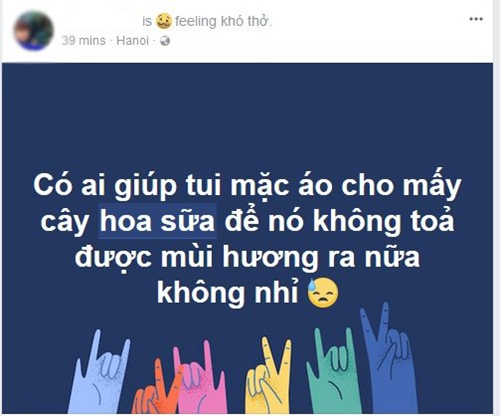Click the blurred profile avatar picture
The image size is (500, 416).
point(34,31)
